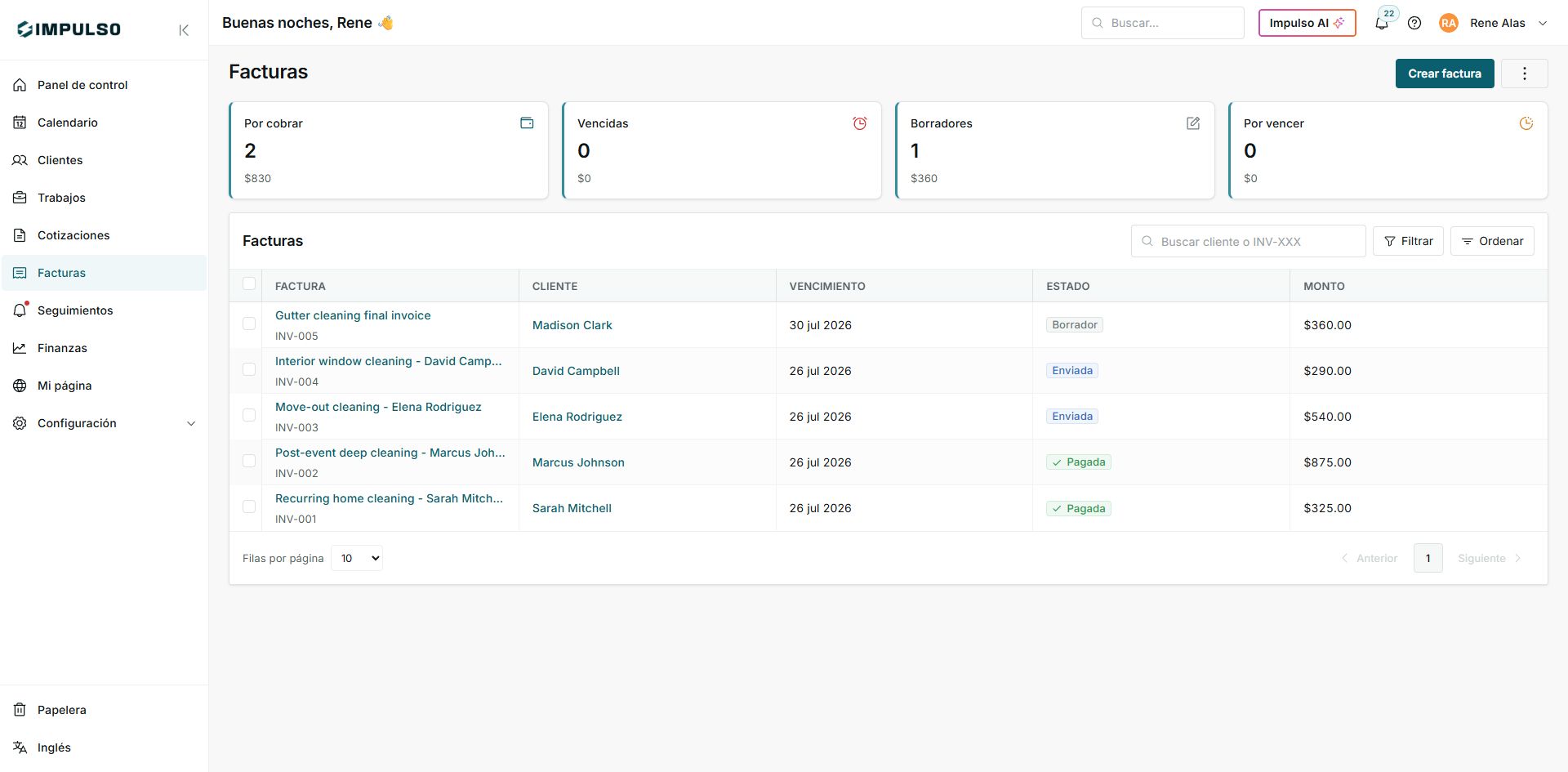Collapse the sidebar with the arrow icon
The width and height of the screenshot is (1568, 772).
[184, 30]
